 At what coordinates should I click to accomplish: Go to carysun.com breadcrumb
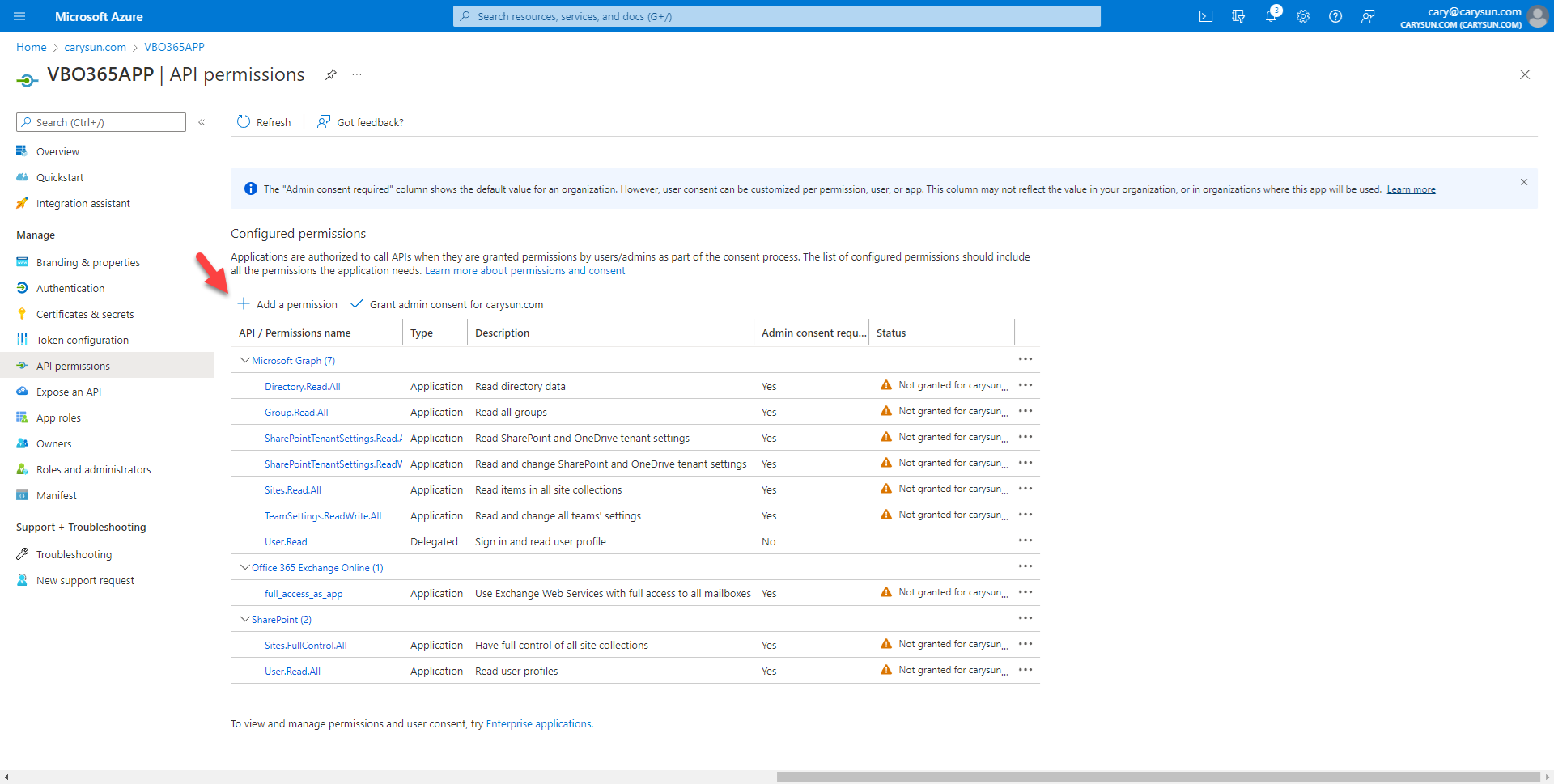pyautogui.click(x=96, y=47)
